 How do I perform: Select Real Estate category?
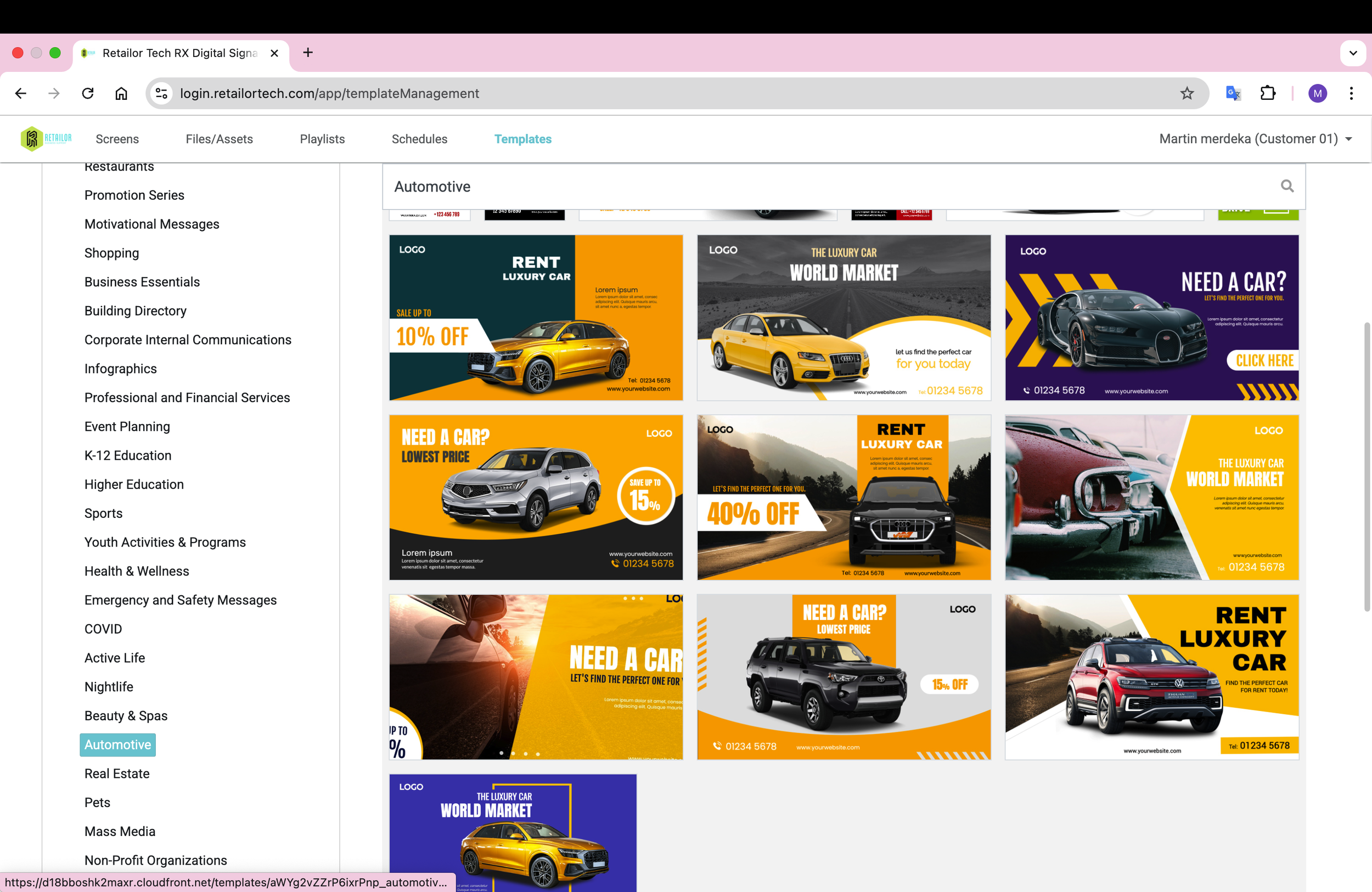(117, 774)
